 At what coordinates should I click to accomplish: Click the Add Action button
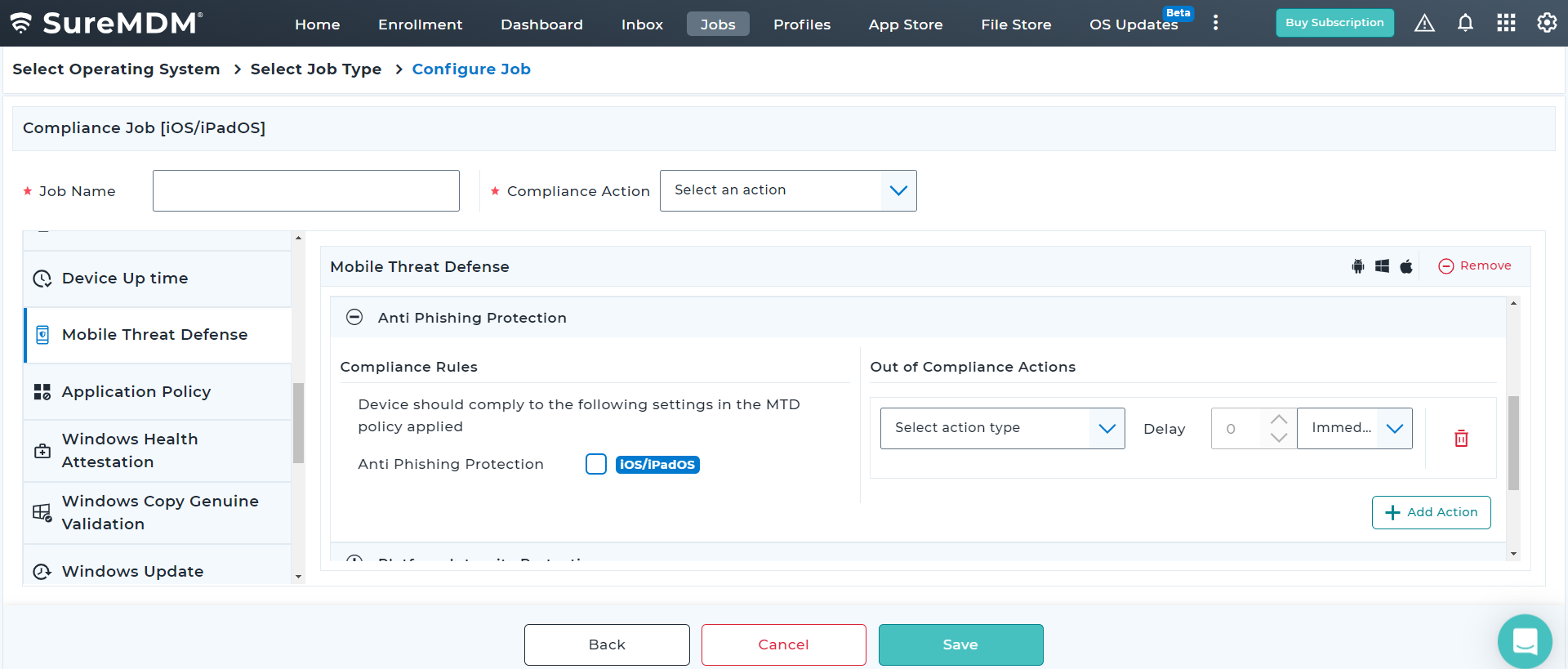coord(1432,512)
